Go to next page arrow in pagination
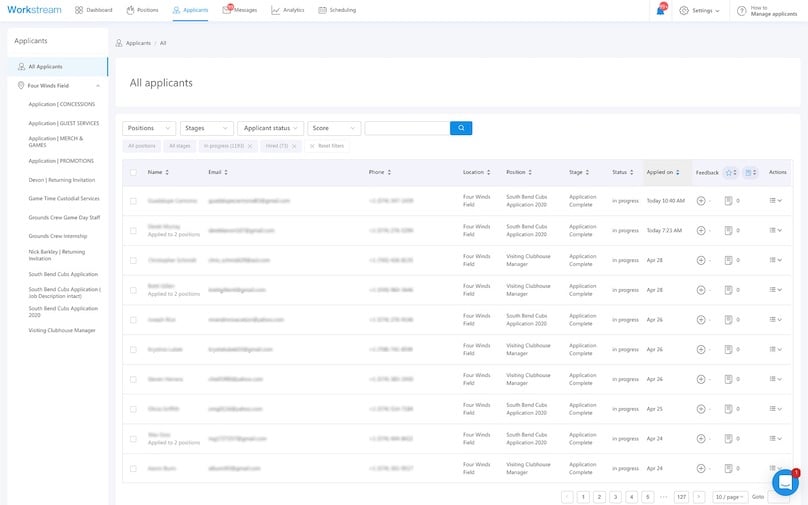Screen dimensions: 808x505 point(698,497)
